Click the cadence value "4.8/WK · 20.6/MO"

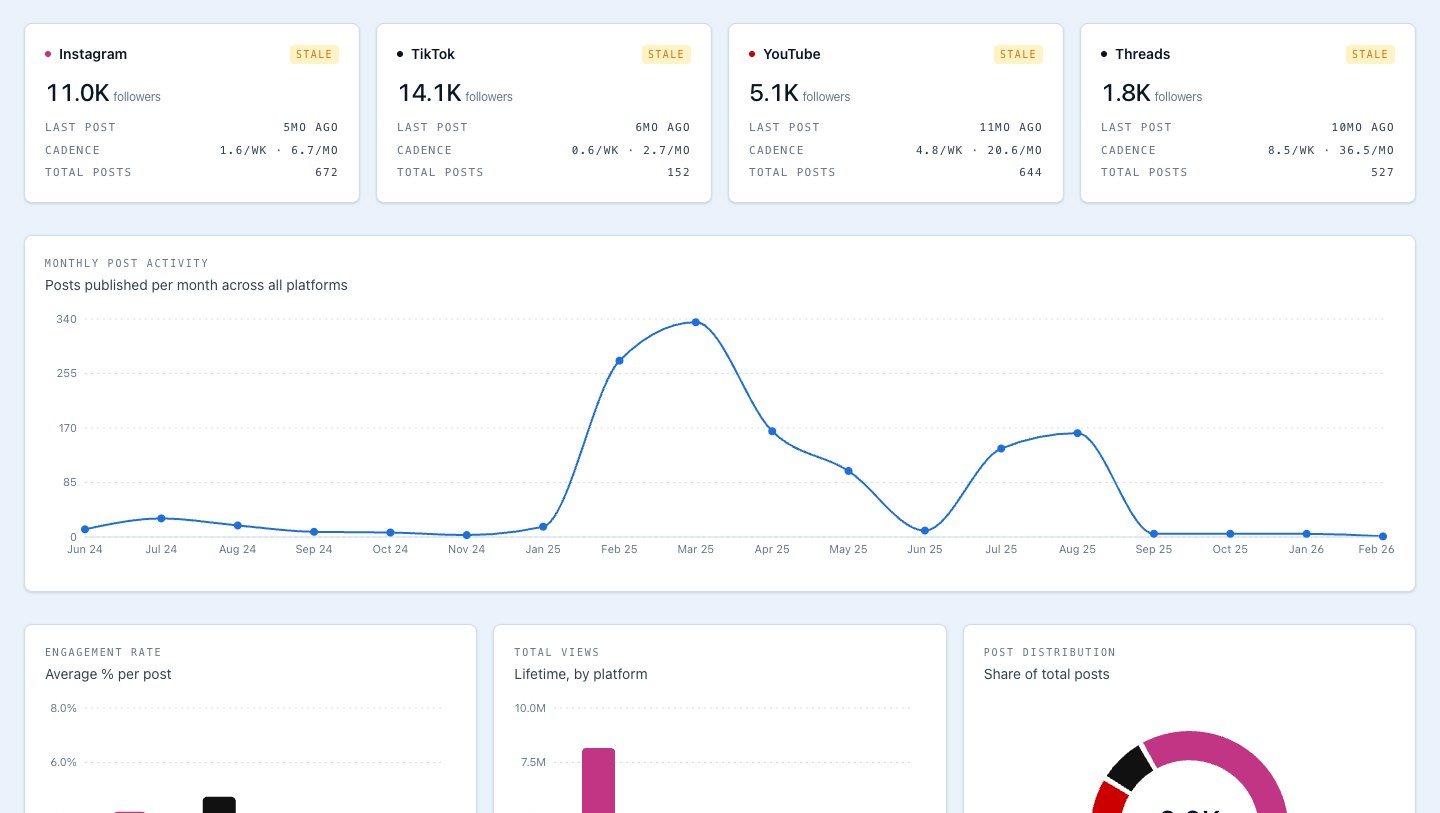tap(979, 150)
